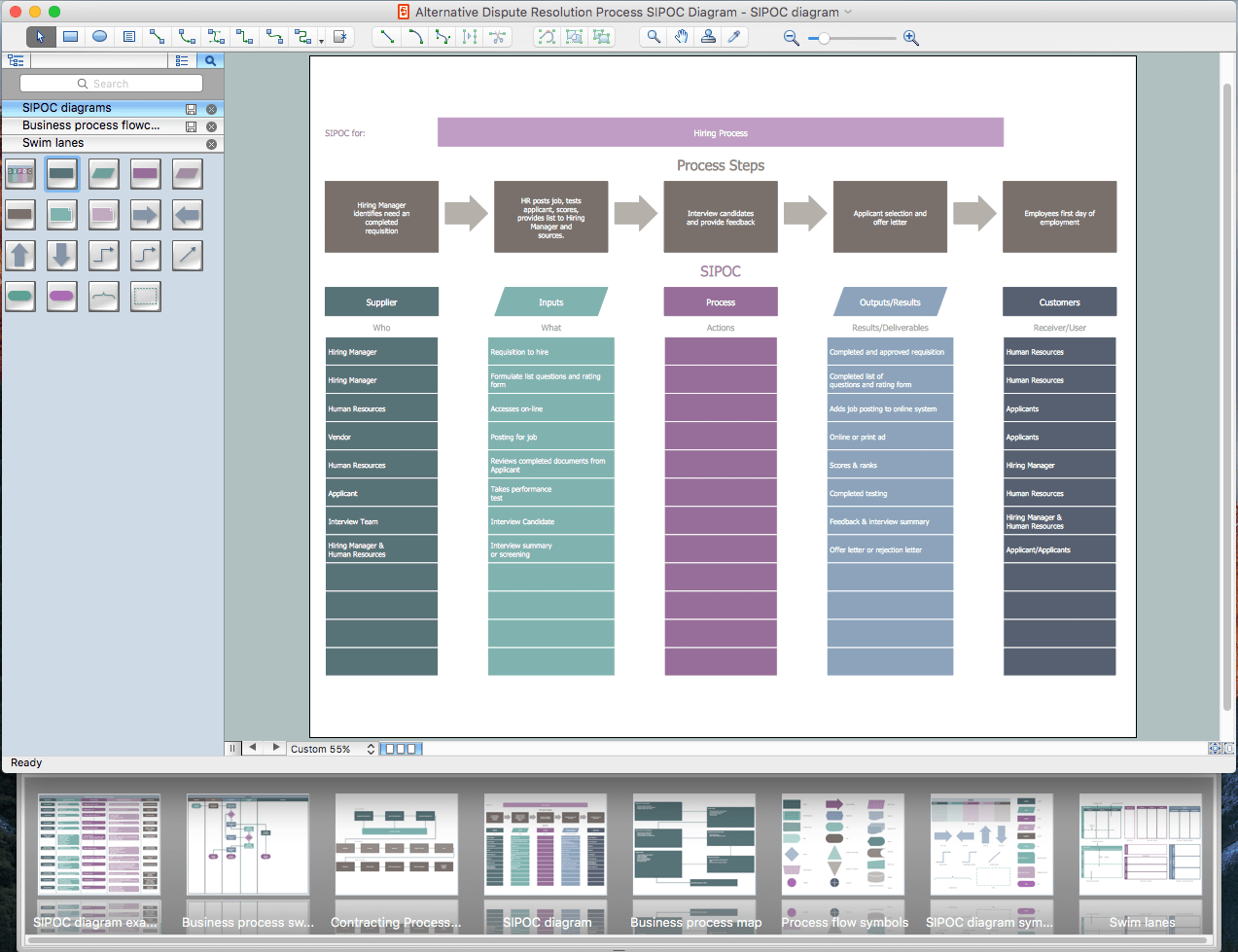This screenshot has width=1238, height=952.
Task: Pick the down block arrow stencil
Action: click(x=62, y=256)
